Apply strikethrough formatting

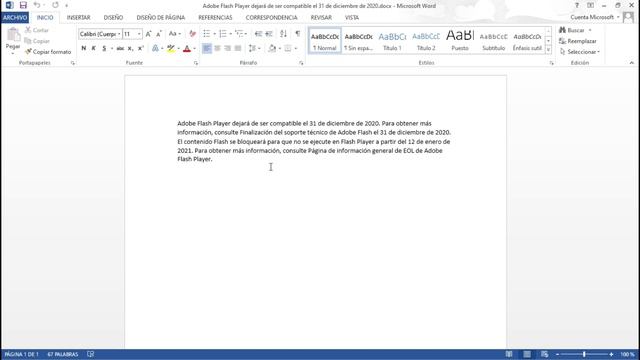pyautogui.click(x=120, y=49)
